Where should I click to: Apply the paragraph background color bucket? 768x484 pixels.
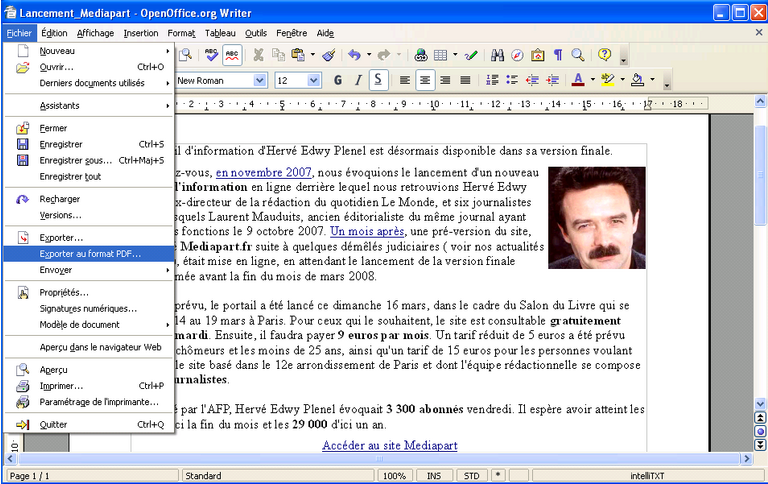point(637,80)
